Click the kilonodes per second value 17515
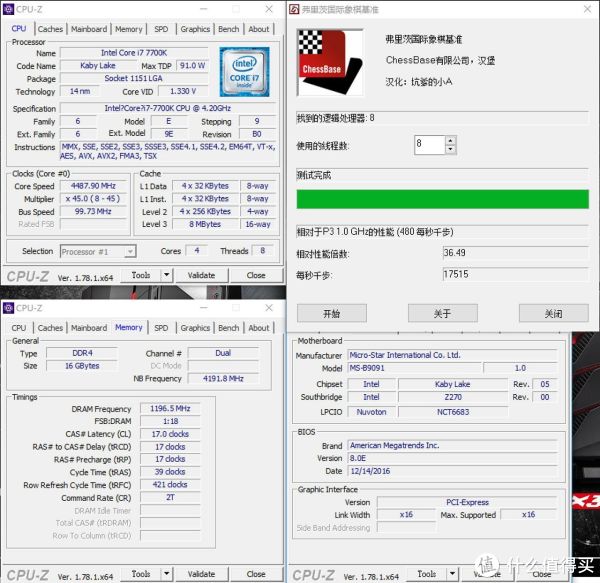The height and width of the screenshot is (583, 600). (x=515, y=274)
